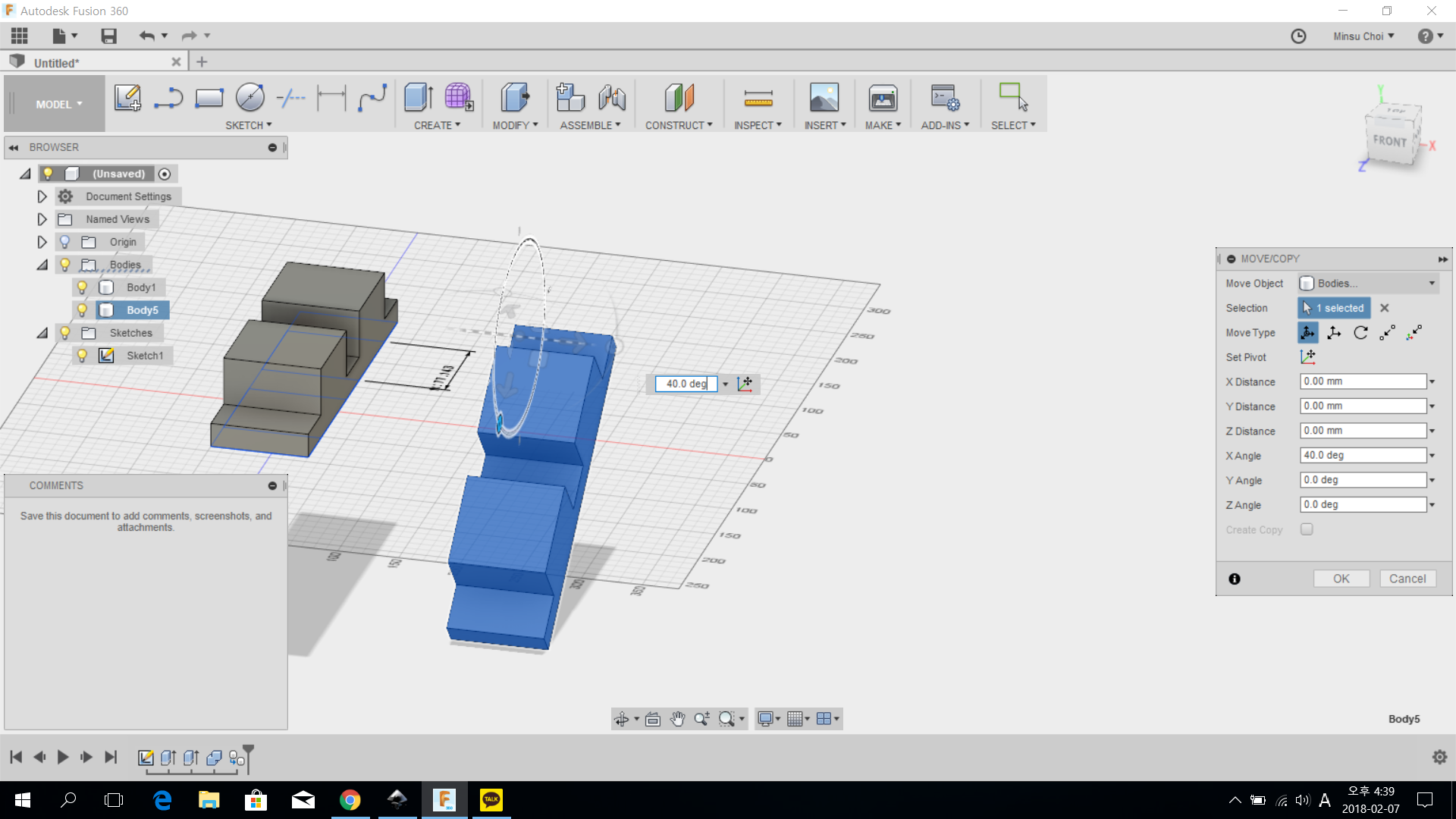The width and height of the screenshot is (1456, 819).
Task: Activate the Sketch Dimension tool
Action: pos(332,98)
